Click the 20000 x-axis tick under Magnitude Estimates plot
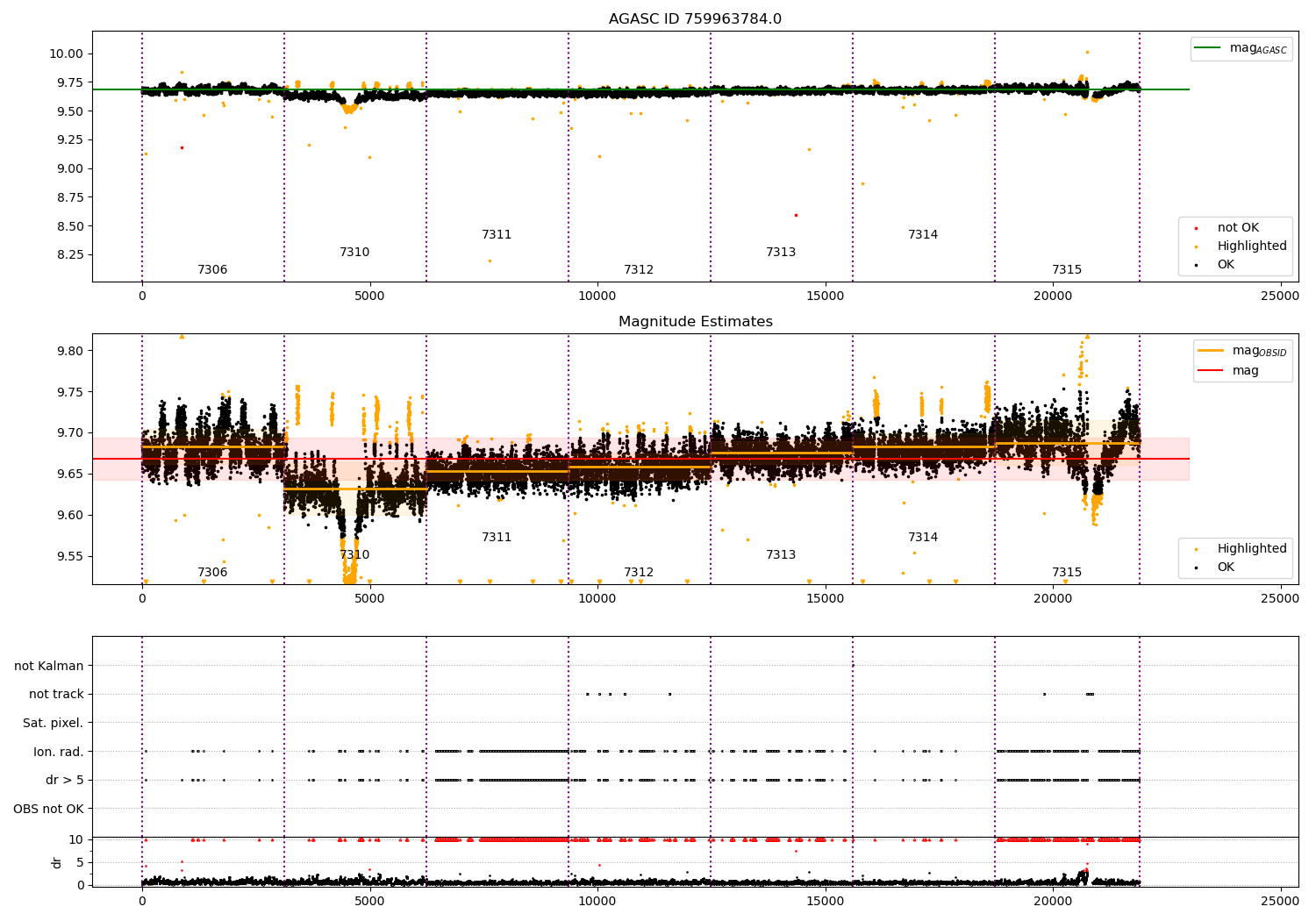Viewport: 1316px width, 921px height. point(1053,599)
